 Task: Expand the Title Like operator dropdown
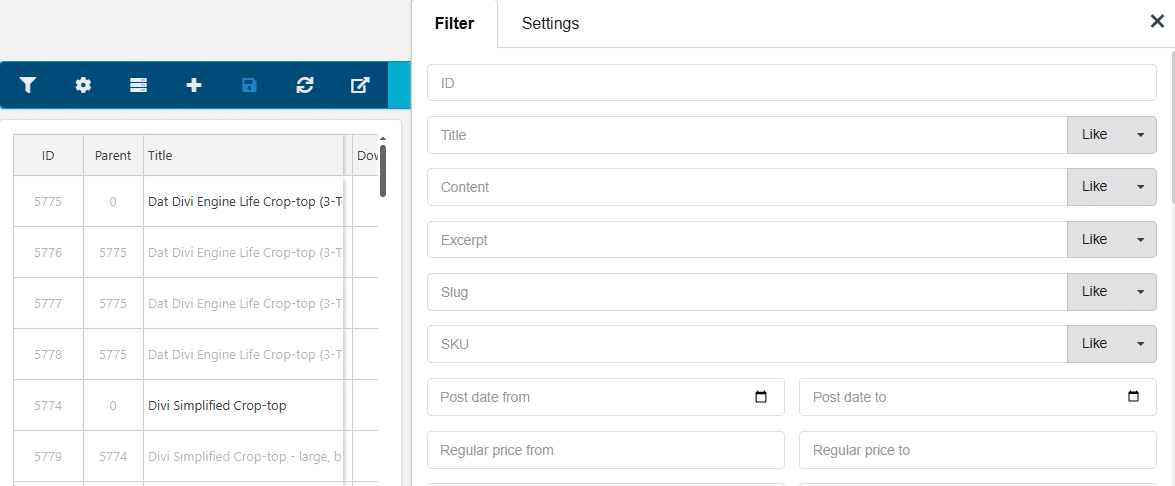click(1111, 135)
